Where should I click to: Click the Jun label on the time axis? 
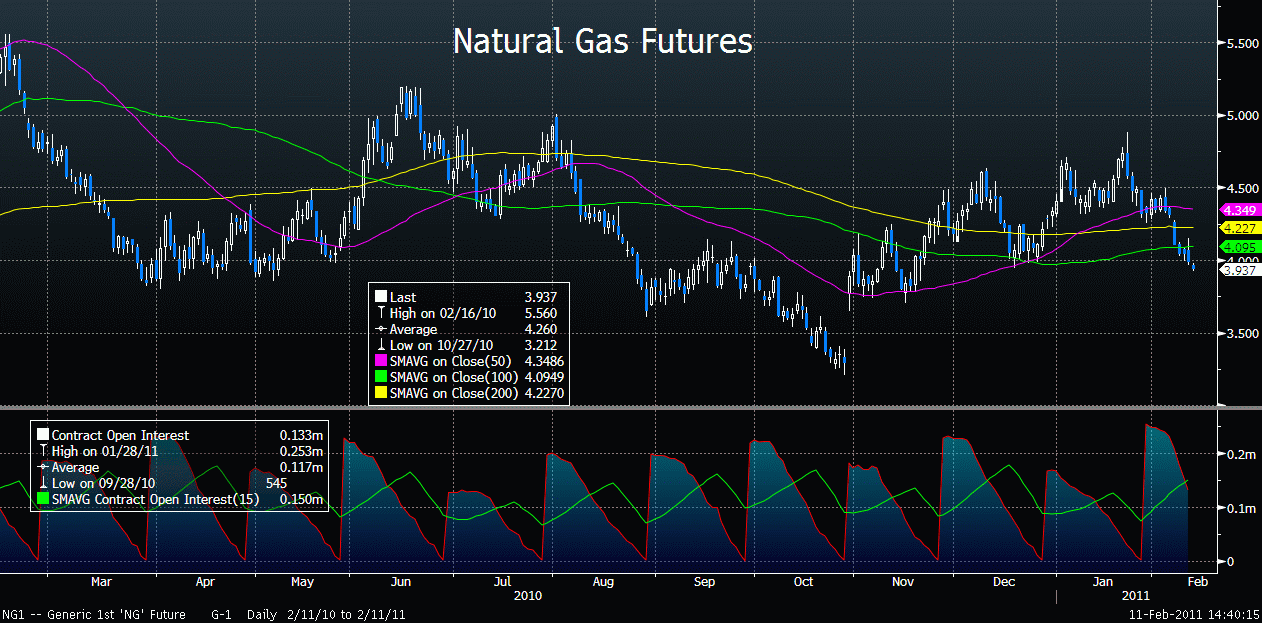click(x=400, y=581)
